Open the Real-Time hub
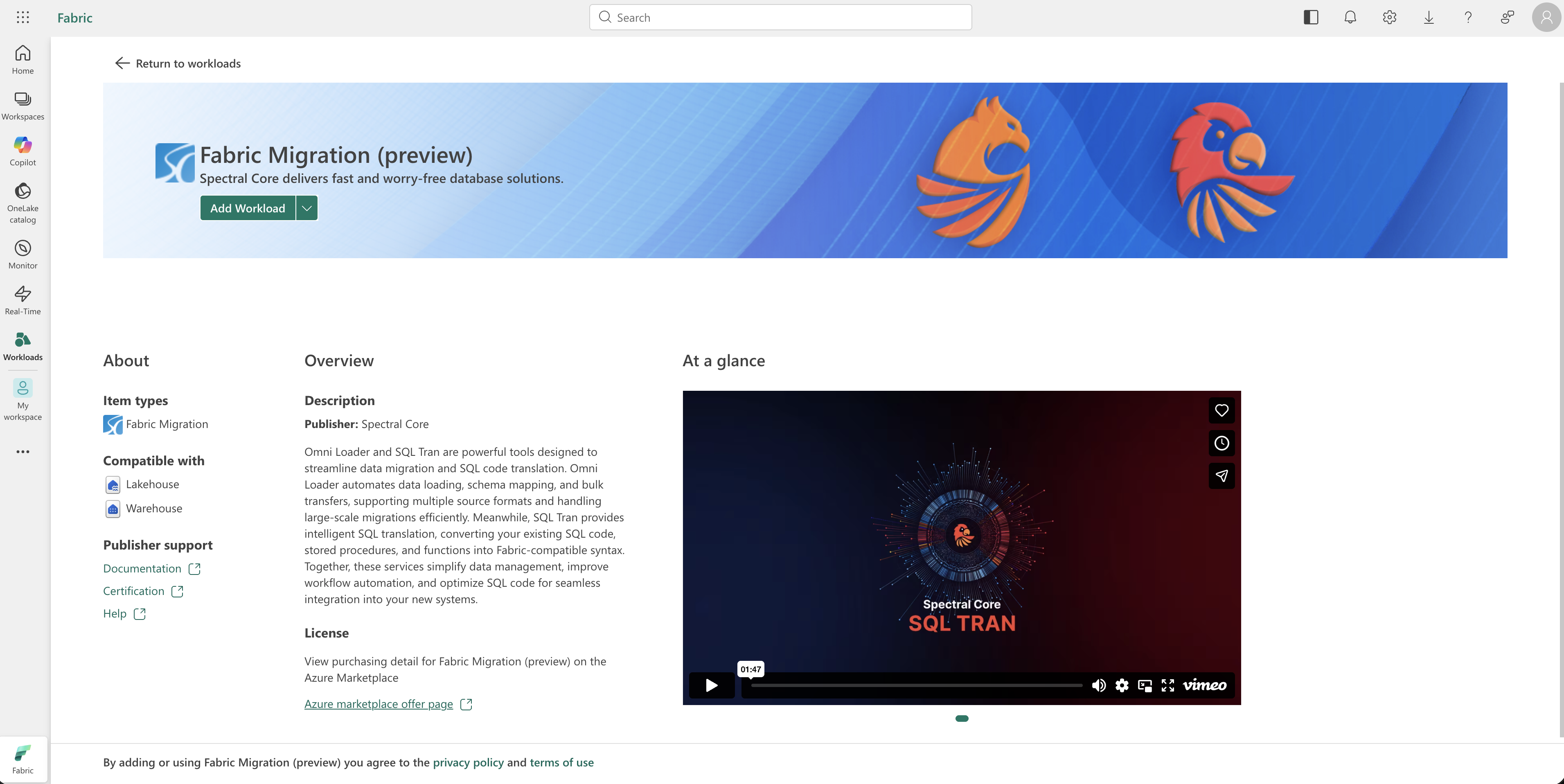 click(23, 300)
